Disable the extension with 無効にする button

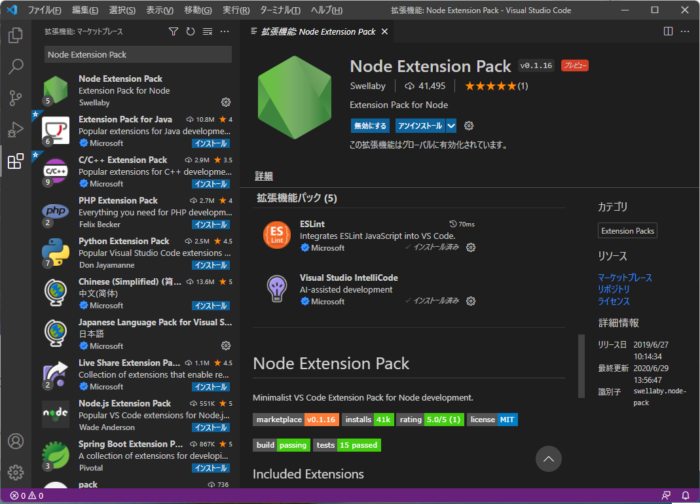point(370,126)
